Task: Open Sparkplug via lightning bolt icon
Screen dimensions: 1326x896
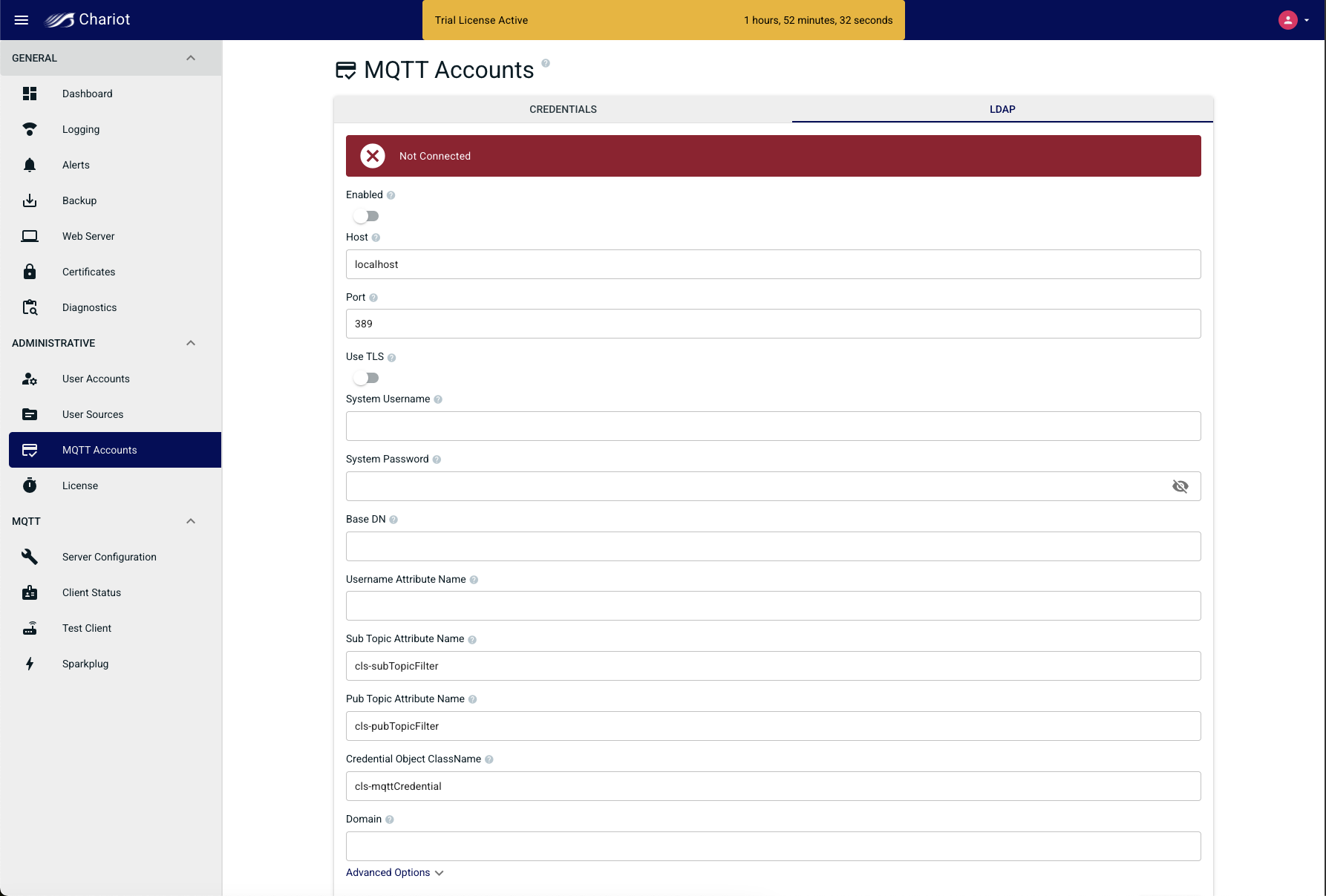Action: point(30,664)
